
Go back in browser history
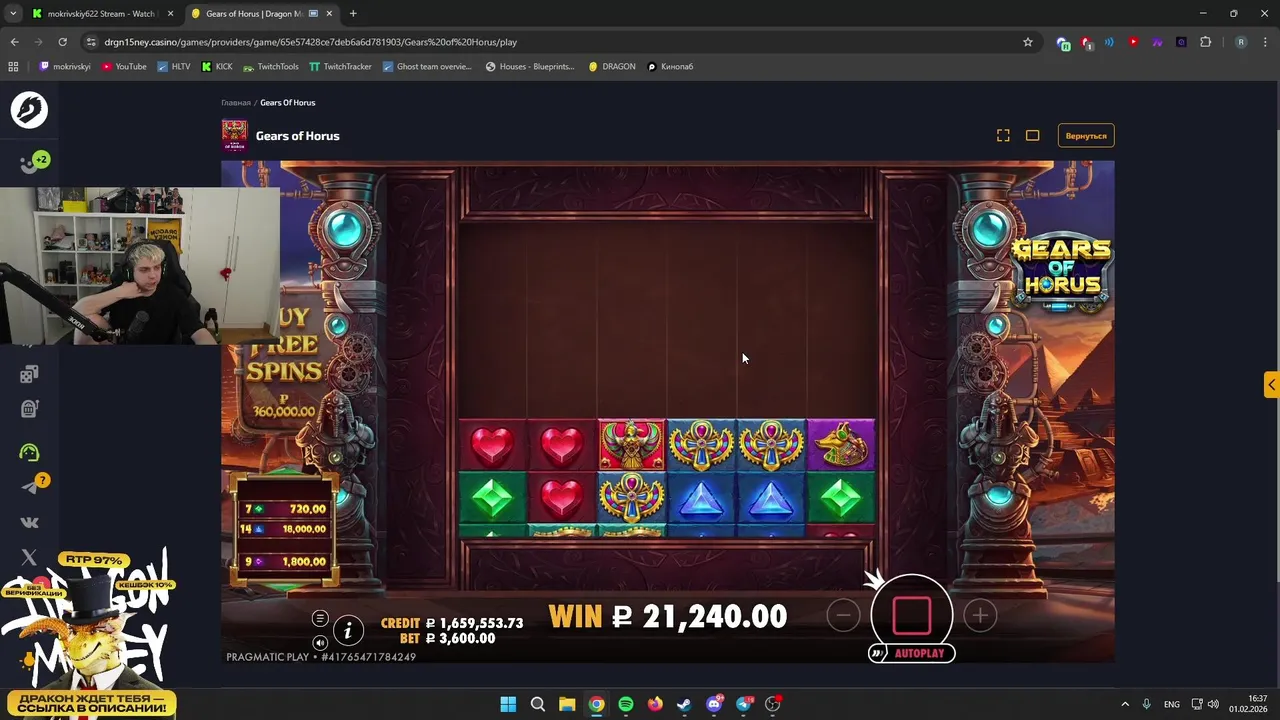coord(14,42)
